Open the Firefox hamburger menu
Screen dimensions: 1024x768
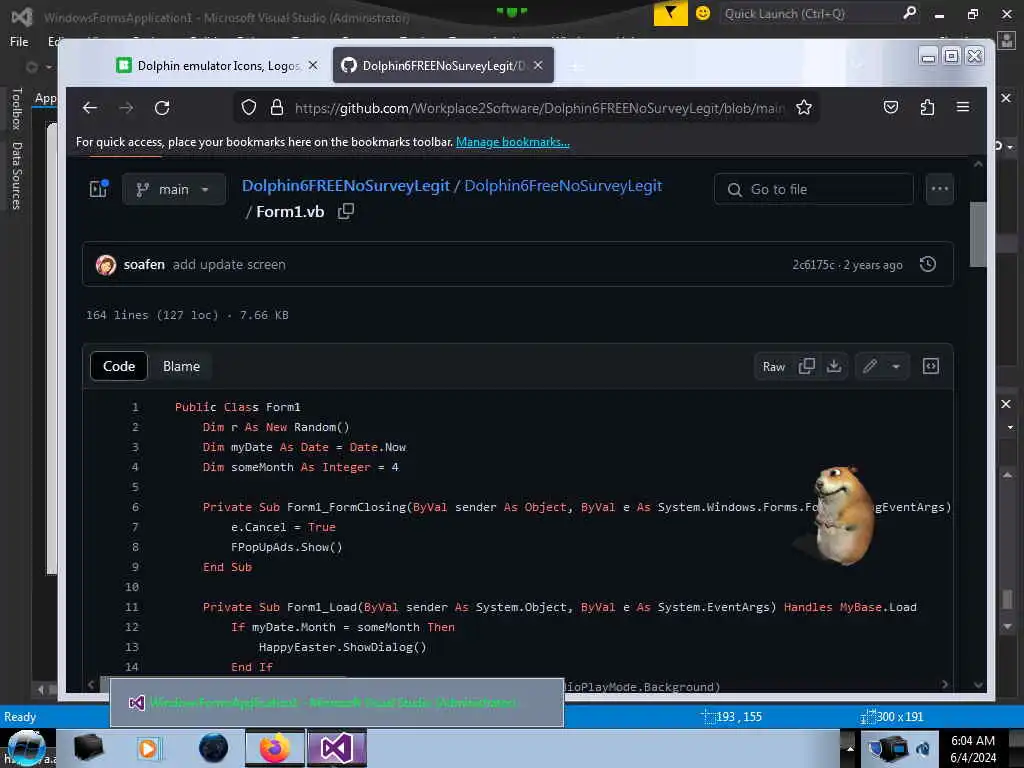963,107
